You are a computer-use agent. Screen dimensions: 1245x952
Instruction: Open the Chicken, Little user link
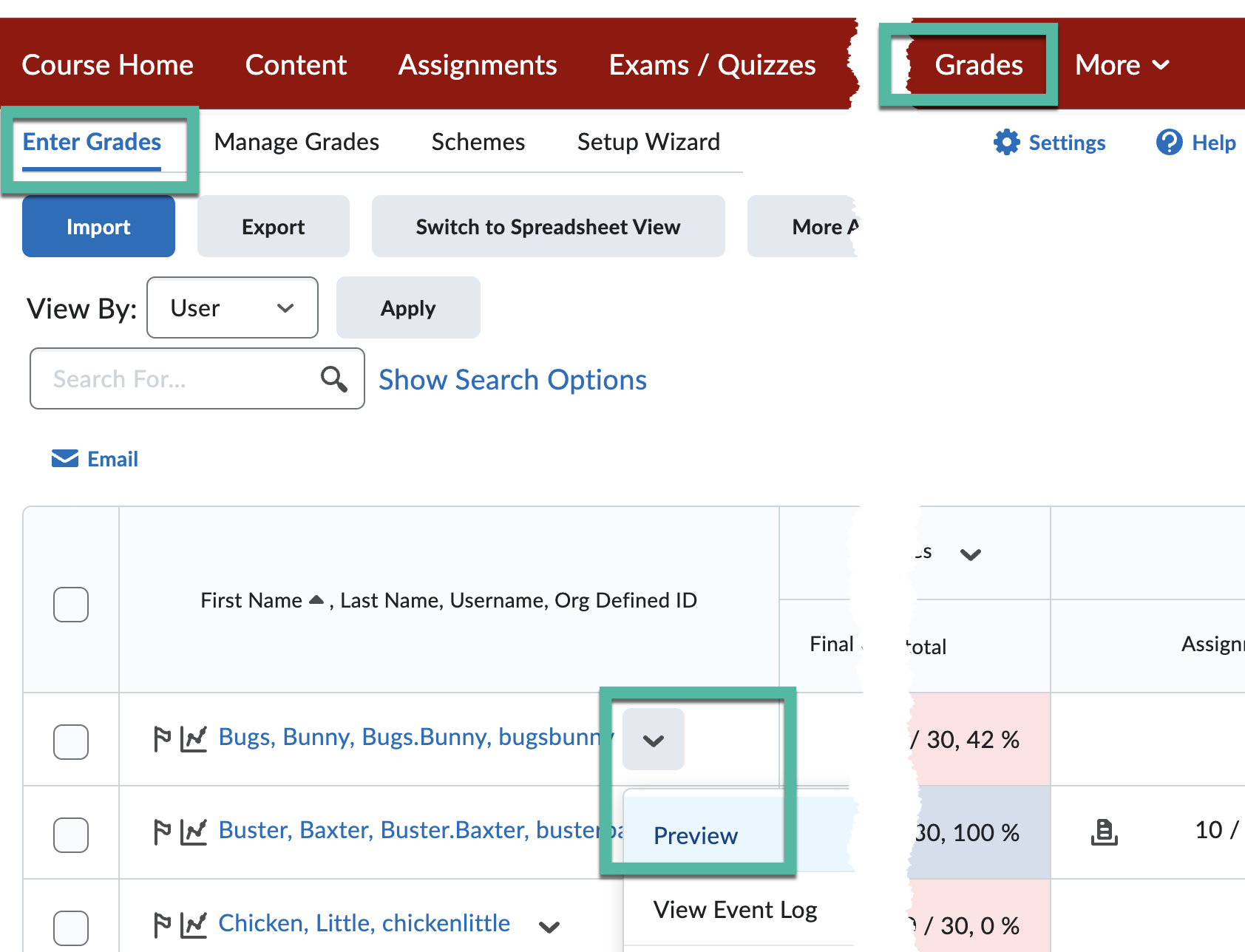pos(364,923)
